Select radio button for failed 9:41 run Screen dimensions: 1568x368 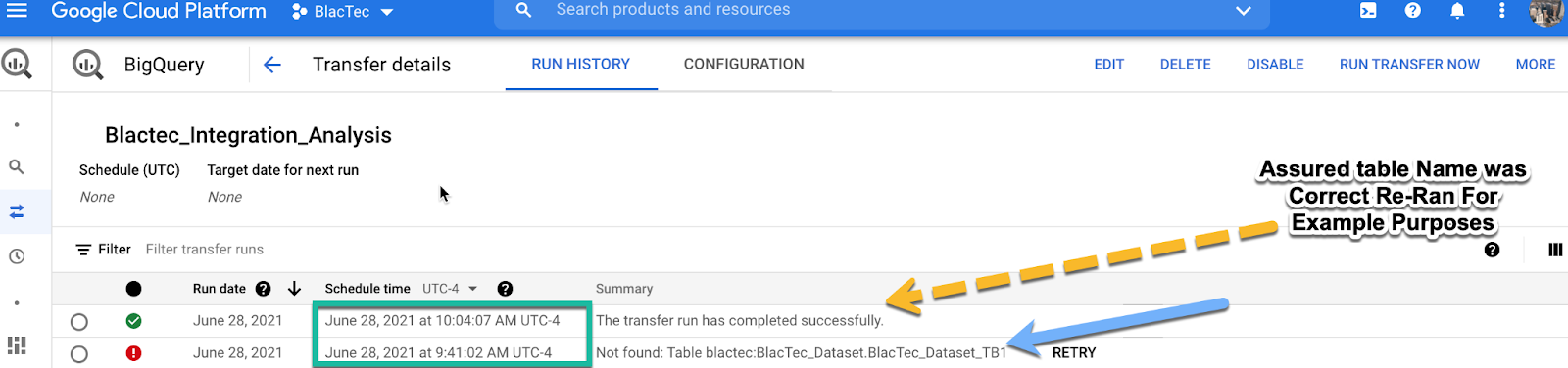coord(79,353)
